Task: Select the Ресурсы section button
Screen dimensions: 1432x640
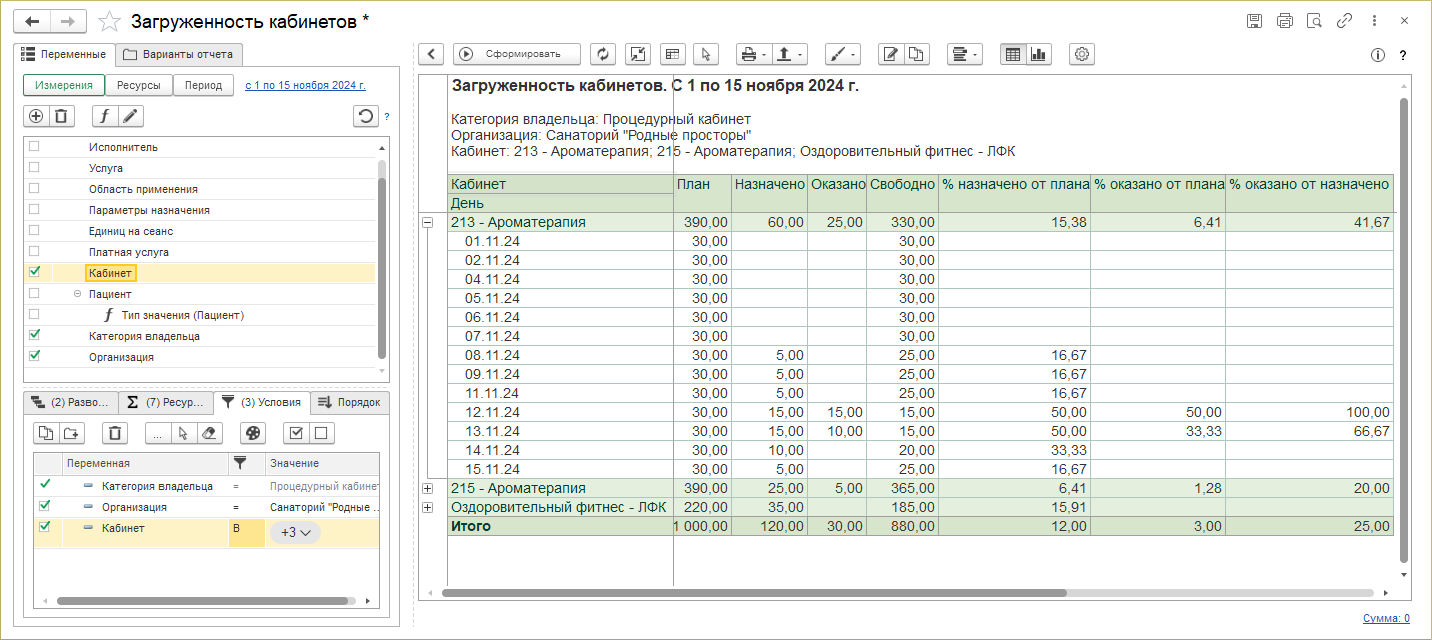Action: (139, 86)
